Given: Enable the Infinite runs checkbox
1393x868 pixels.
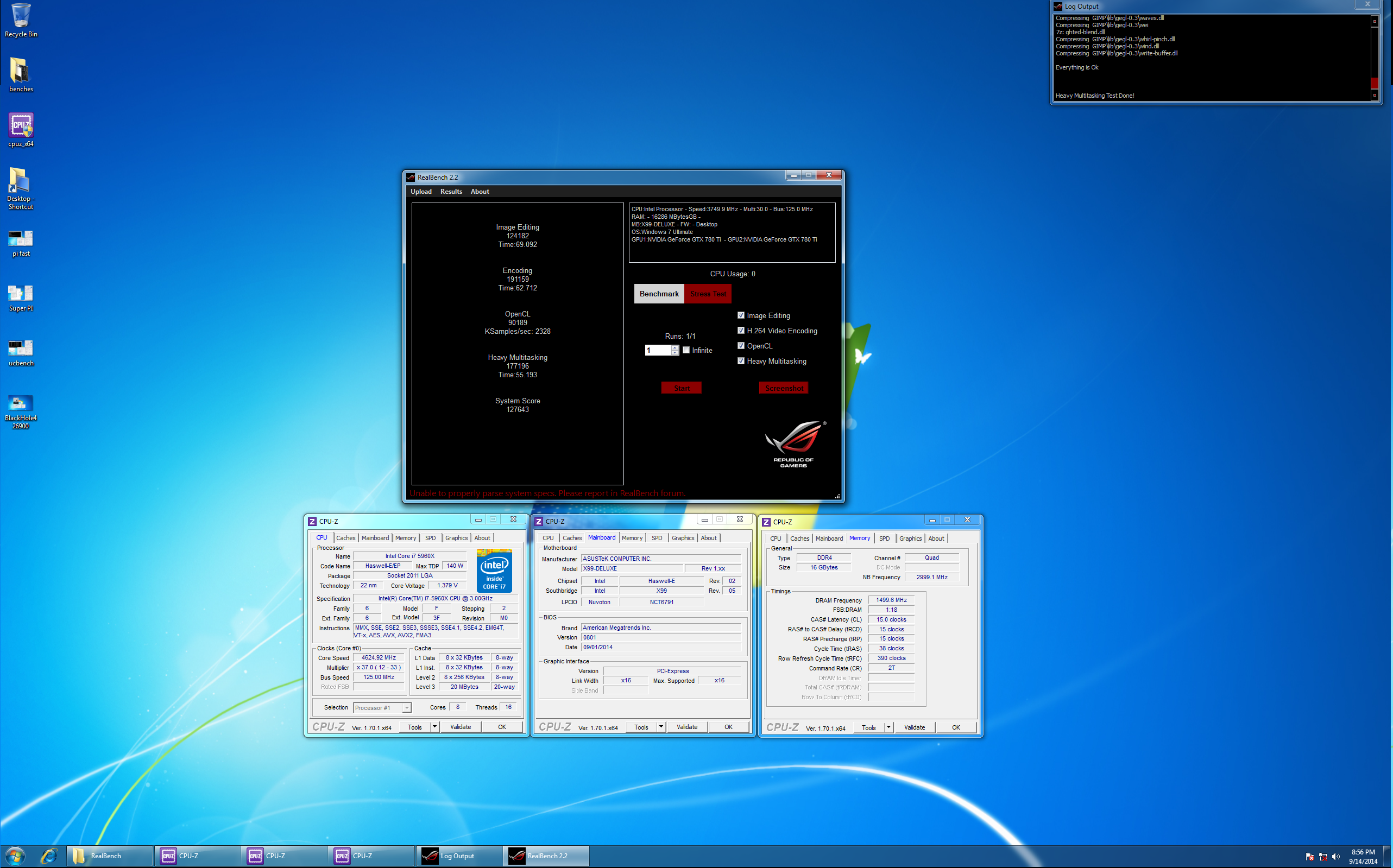Looking at the screenshot, I should 686,350.
